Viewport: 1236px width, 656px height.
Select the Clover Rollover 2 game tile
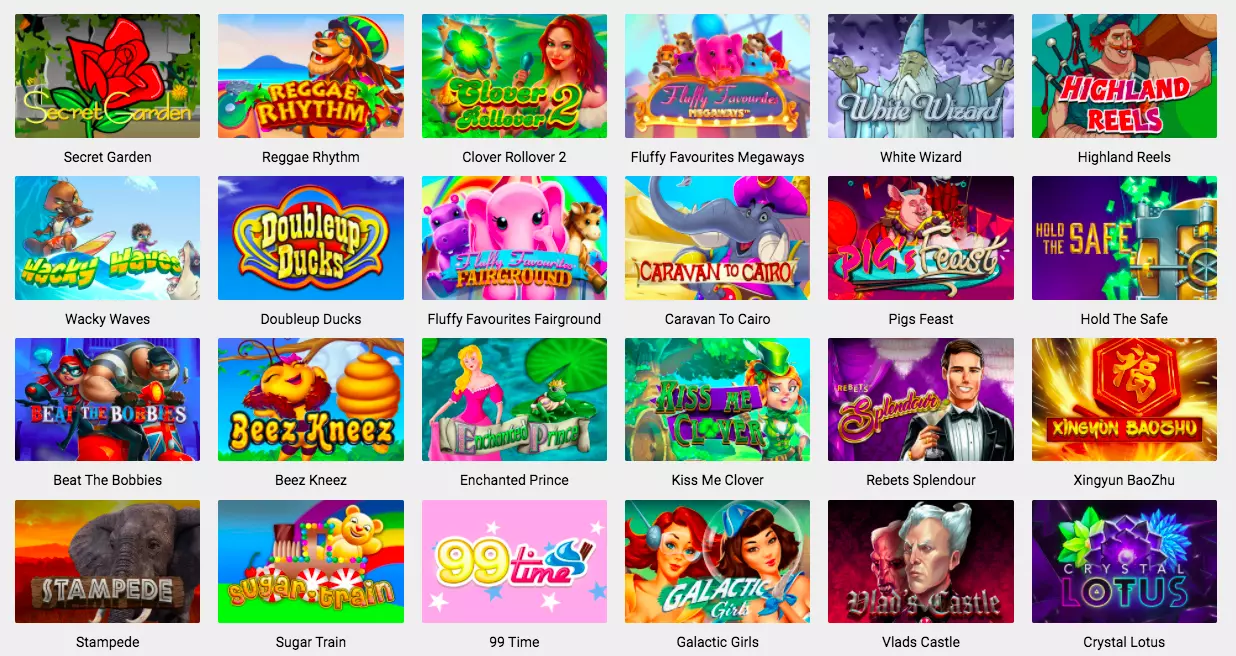click(x=514, y=76)
